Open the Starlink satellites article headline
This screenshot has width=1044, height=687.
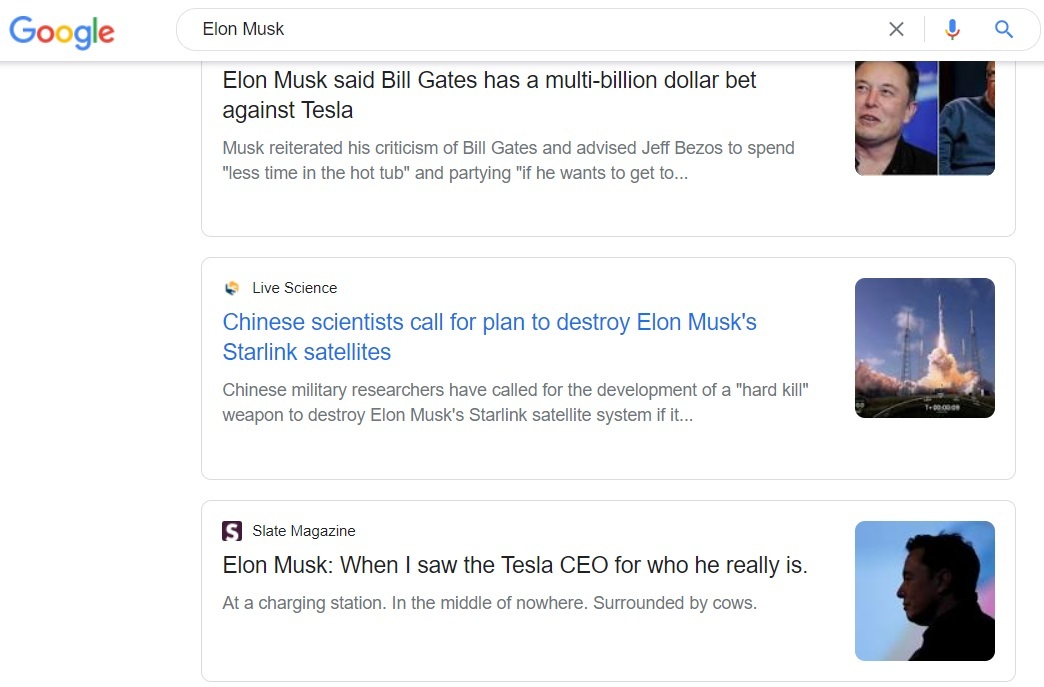coord(489,337)
